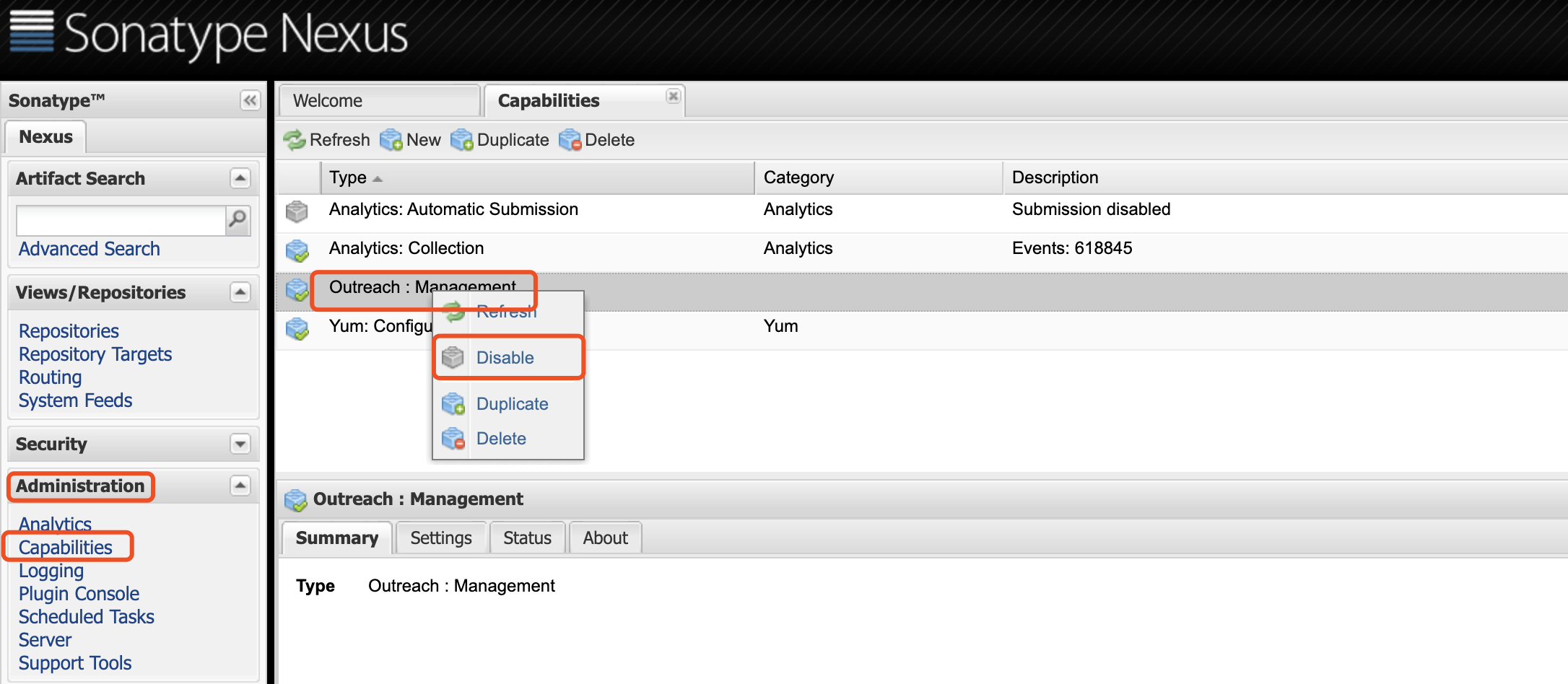Click the Duplicate toolbar icon

(461, 140)
